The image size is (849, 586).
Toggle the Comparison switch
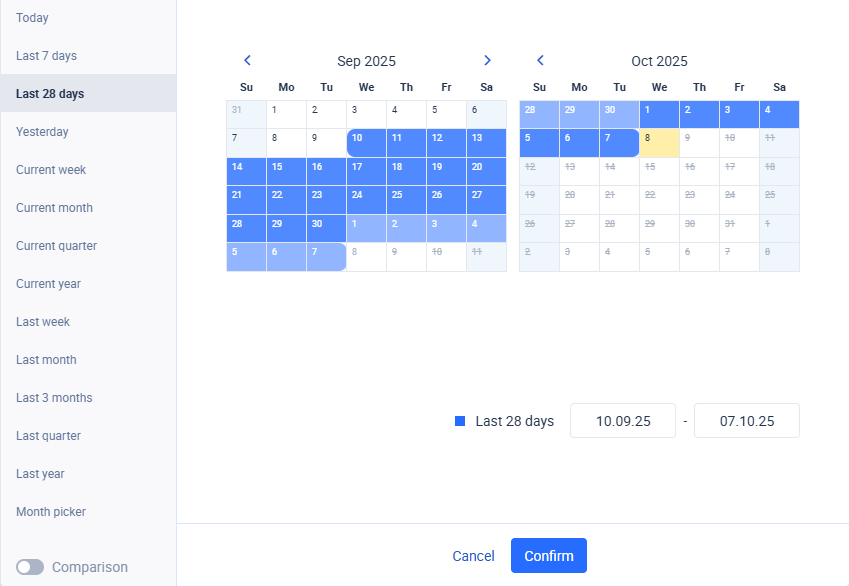pos(30,566)
